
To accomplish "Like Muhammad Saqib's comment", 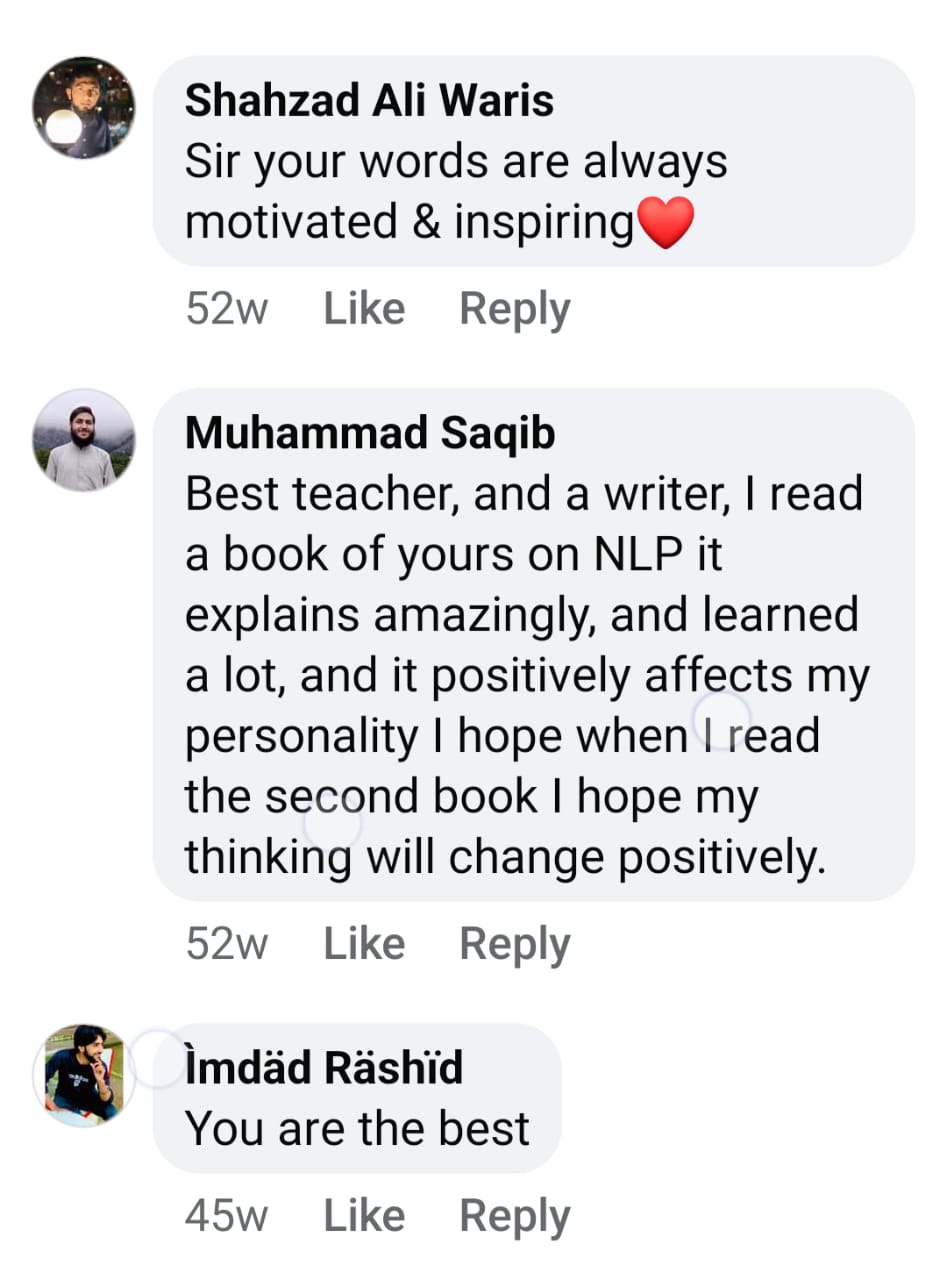I will tap(364, 943).
